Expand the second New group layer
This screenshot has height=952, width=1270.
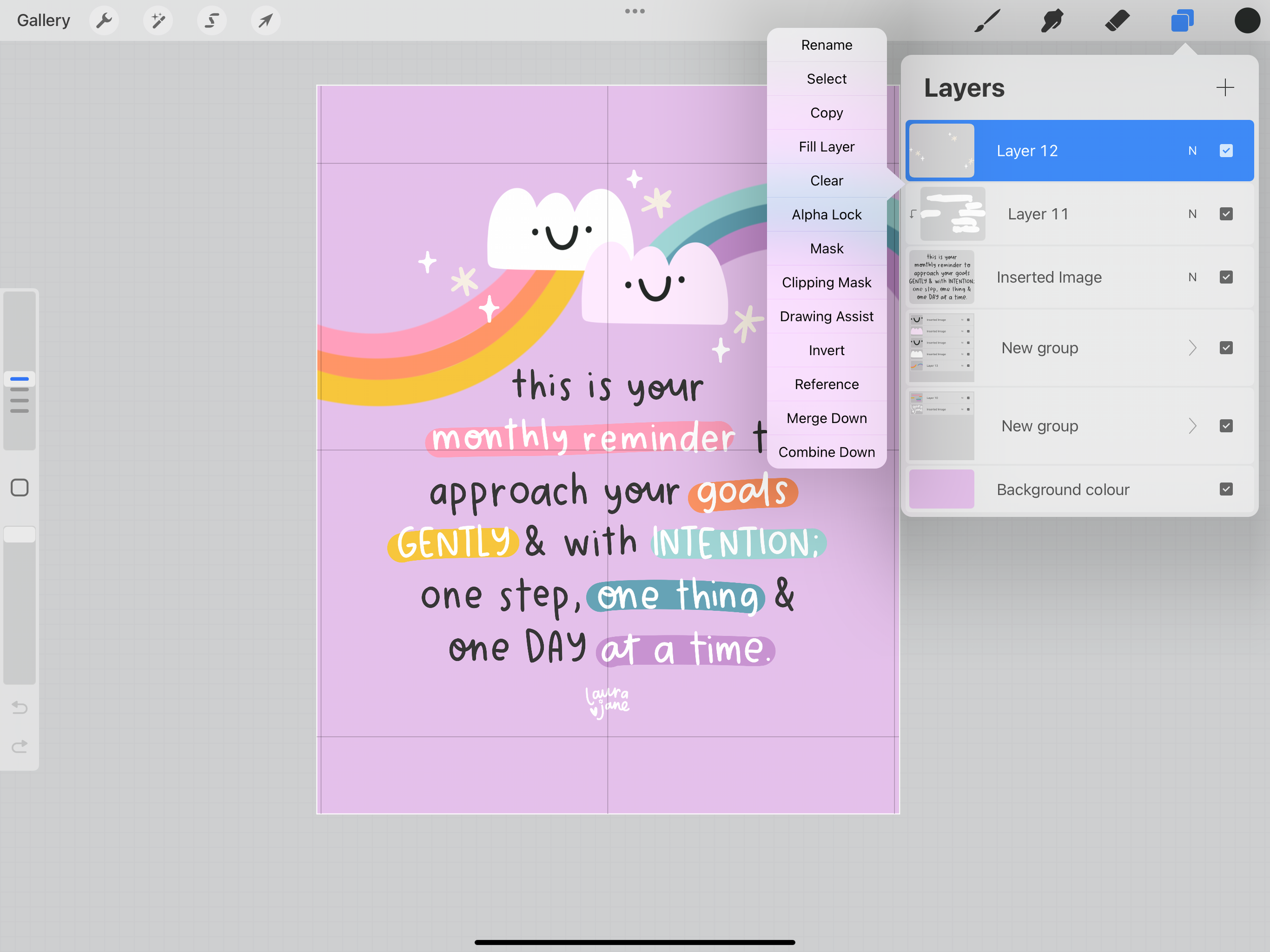[1193, 426]
